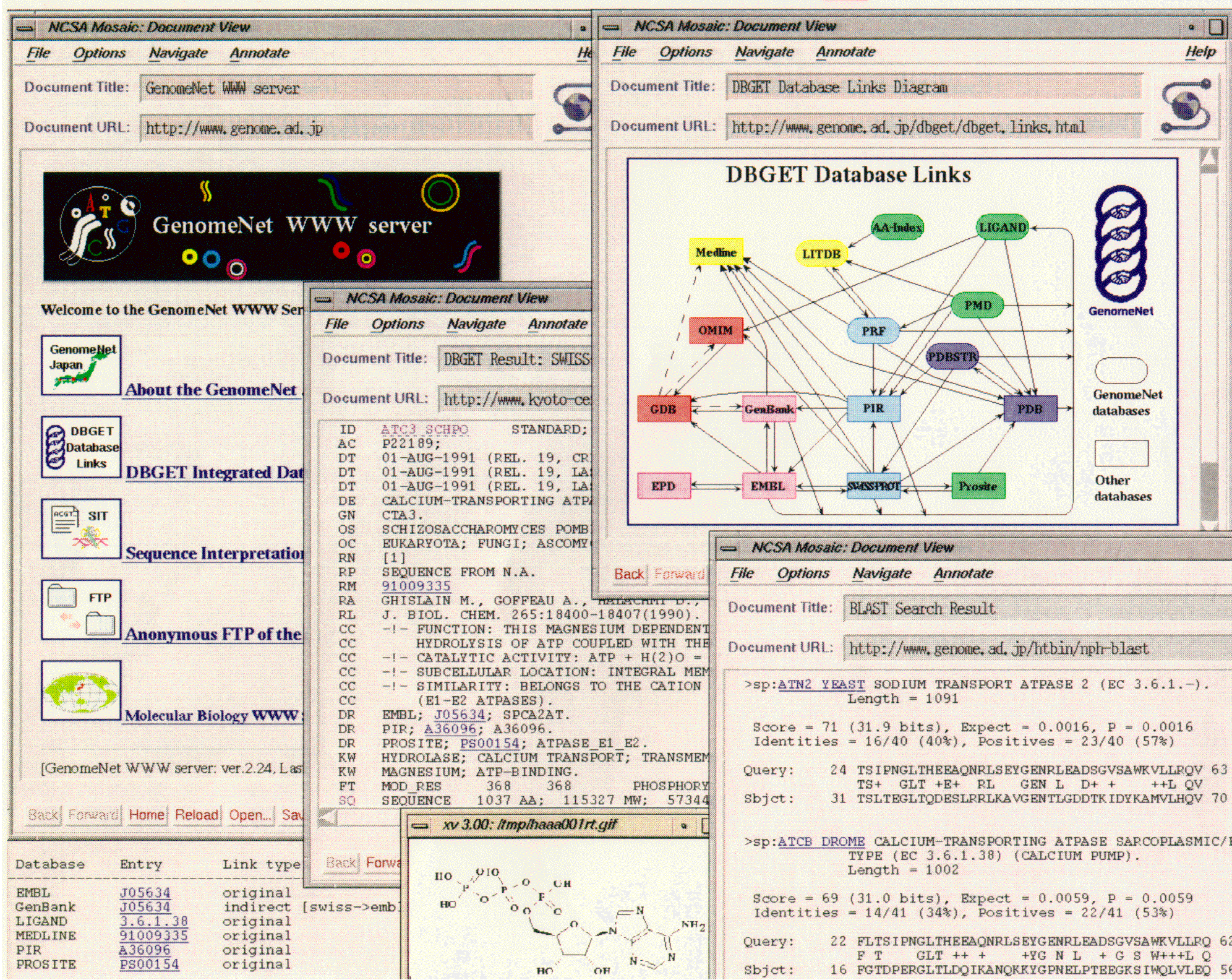Click the GDB node in the diagram
The image size is (1232, 980).
pos(663,409)
